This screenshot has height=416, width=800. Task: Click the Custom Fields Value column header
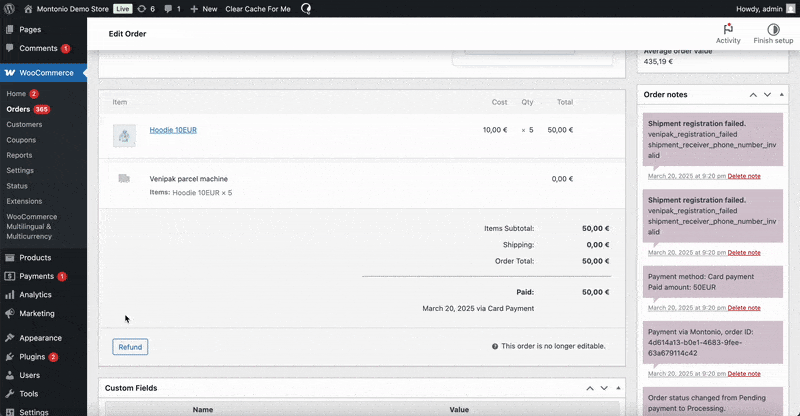(459, 410)
